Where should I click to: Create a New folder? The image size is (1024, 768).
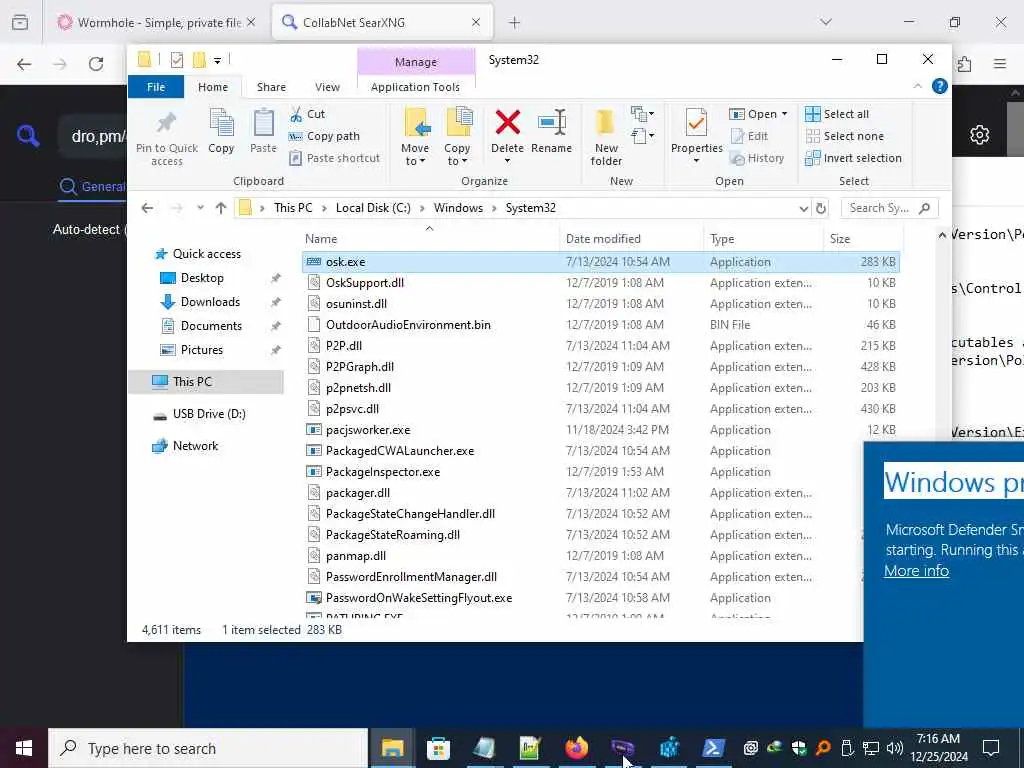click(x=606, y=136)
